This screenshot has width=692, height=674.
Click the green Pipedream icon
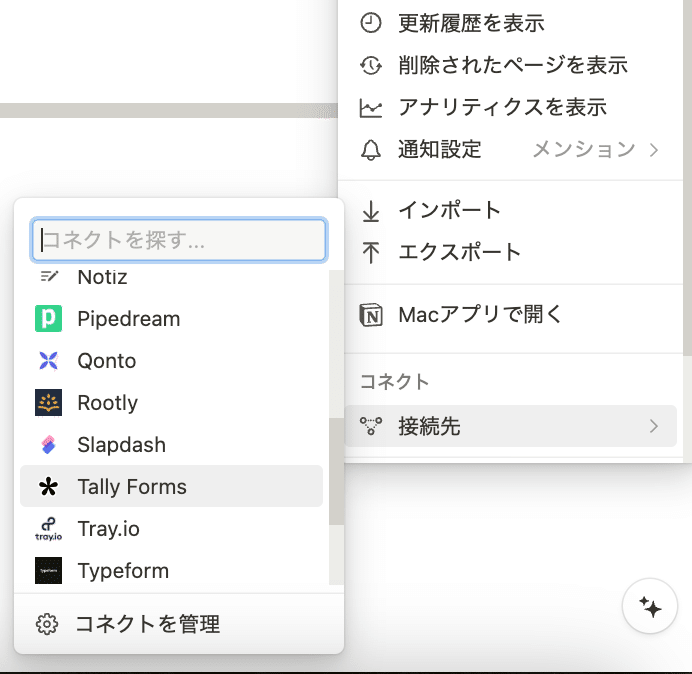[49, 318]
